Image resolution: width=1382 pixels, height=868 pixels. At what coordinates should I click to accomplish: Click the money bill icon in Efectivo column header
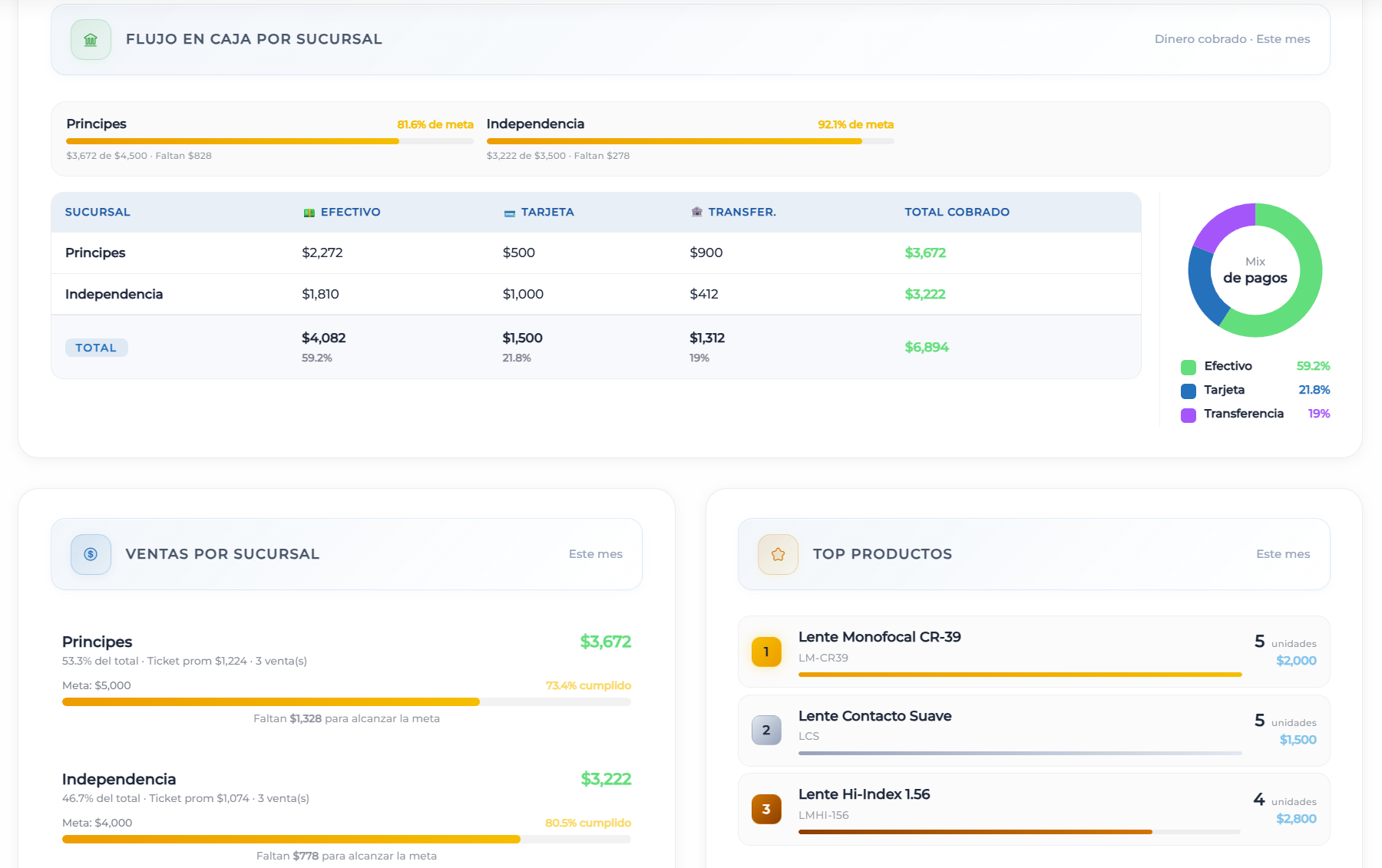coord(307,212)
